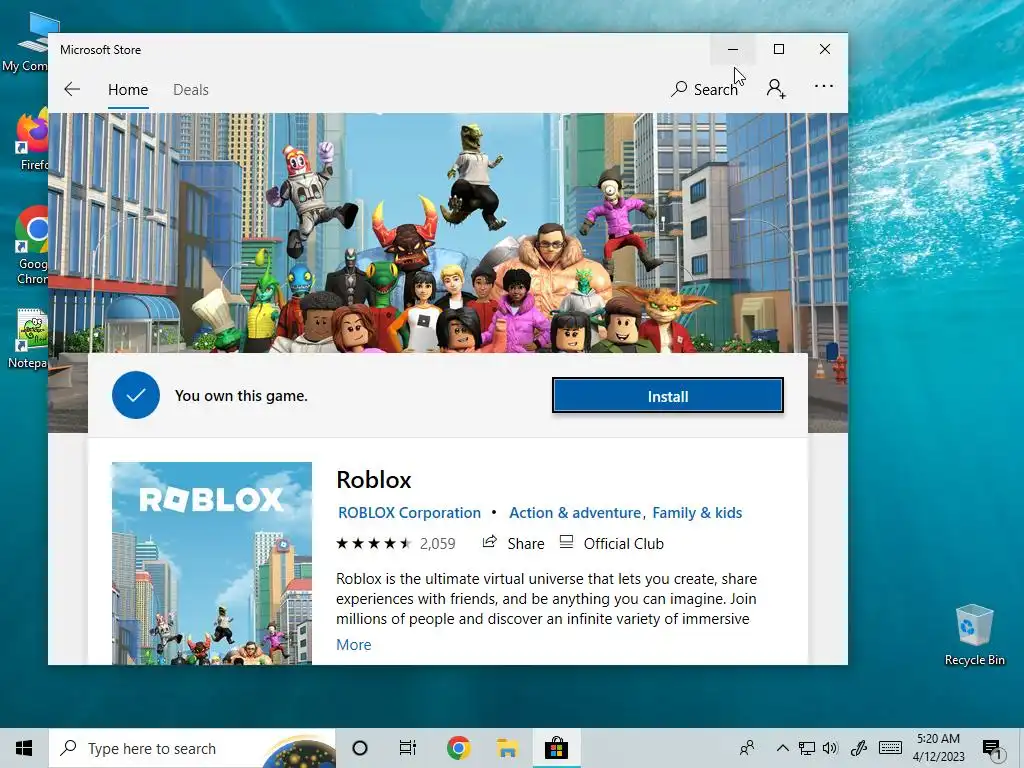This screenshot has width=1024, height=768.
Task: Click the Roblox title heading
Action: tap(374, 480)
